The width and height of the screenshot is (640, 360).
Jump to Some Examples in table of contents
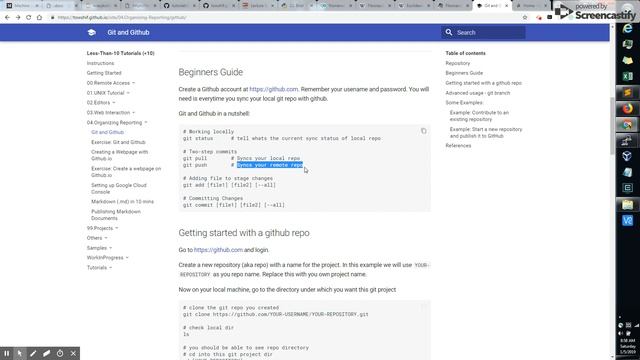click(464, 102)
